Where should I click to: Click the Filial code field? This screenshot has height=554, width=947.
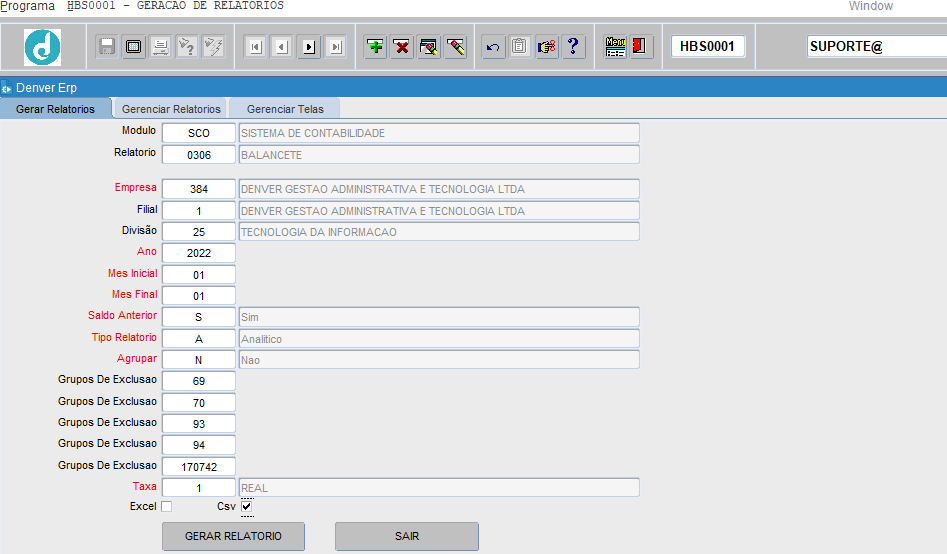click(x=199, y=211)
